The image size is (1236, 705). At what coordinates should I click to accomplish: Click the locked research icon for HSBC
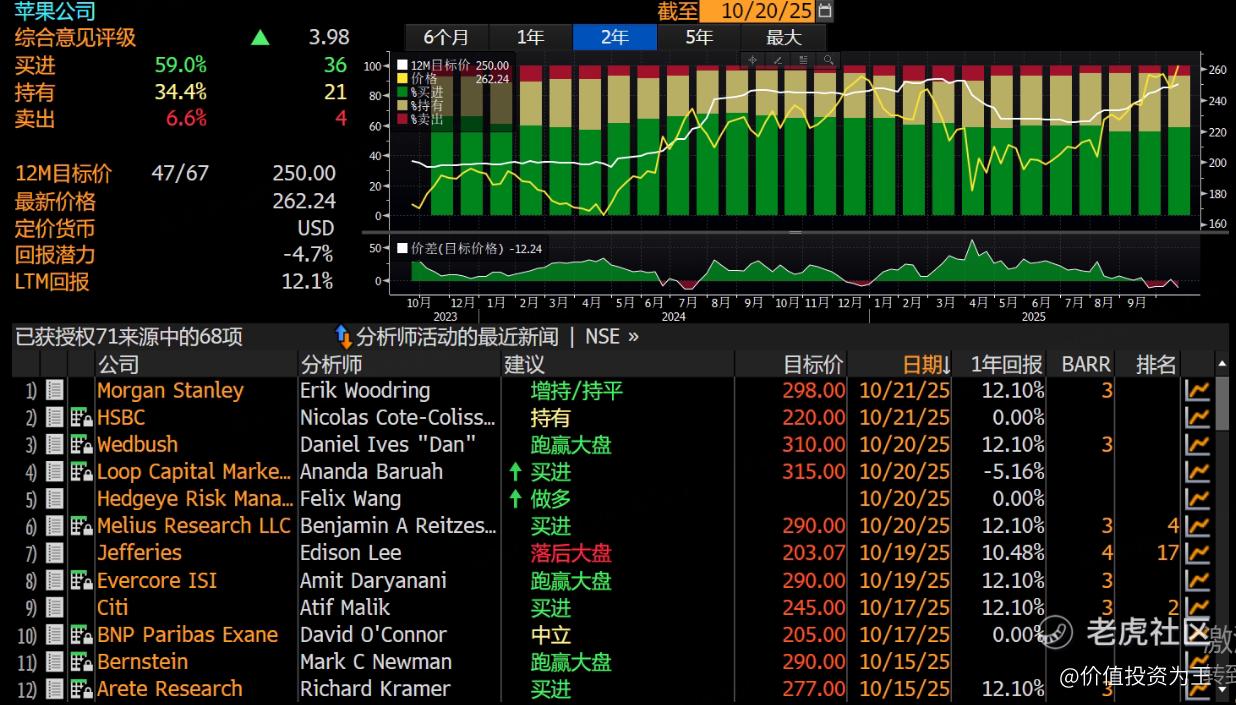coord(81,417)
